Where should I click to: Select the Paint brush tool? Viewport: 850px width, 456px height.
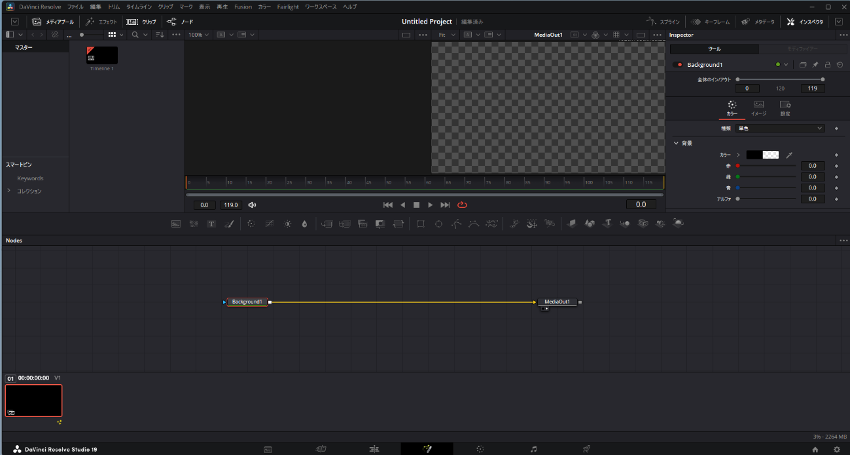tap(229, 223)
